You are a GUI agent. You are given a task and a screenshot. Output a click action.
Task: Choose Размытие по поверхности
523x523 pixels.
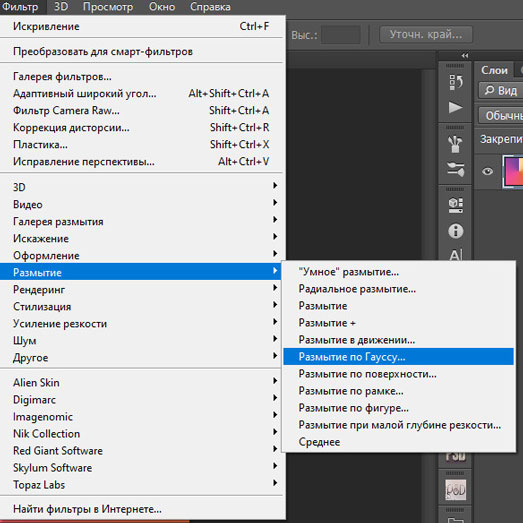398,374
